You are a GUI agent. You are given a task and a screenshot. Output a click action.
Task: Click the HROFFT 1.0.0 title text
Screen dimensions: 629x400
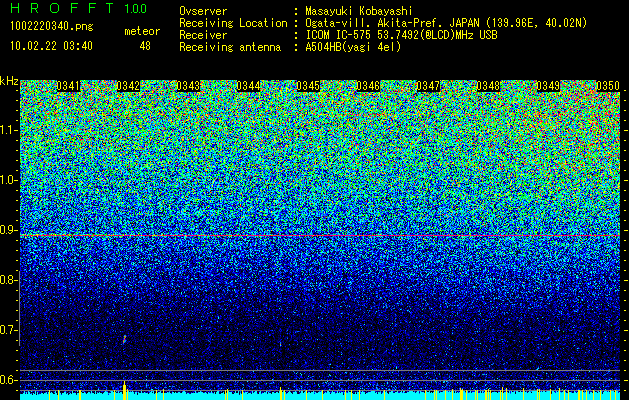click(79, 8)
